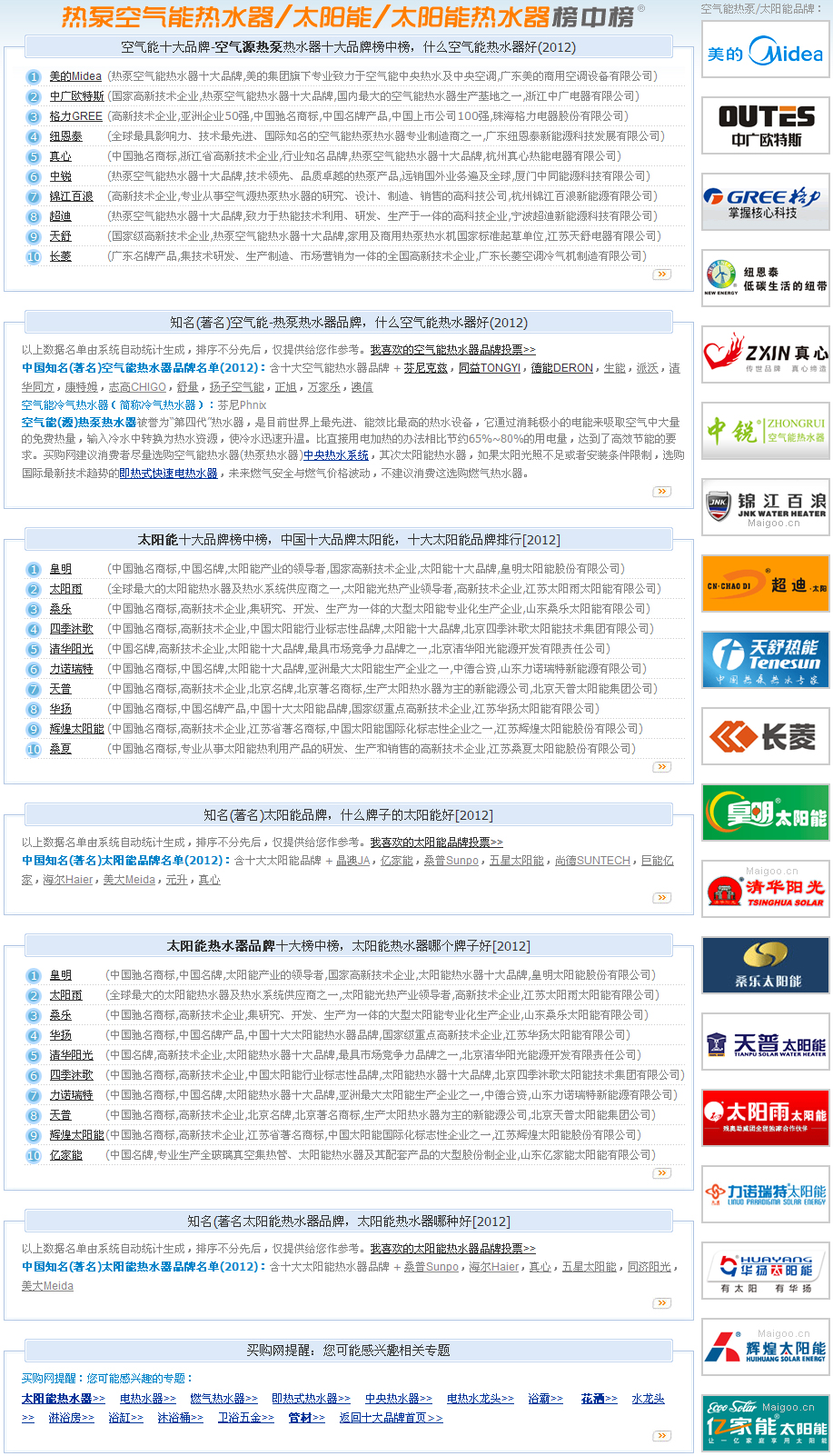Click the 亿家能太阳能 logo
Image resolution: width=833 pixels, height=1456 pixels.
[x=765, y=1423]
